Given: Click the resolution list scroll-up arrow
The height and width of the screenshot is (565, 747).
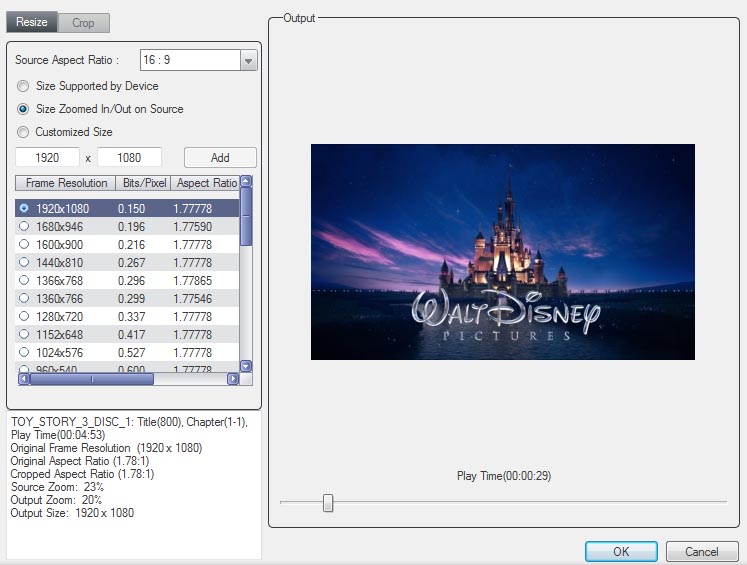Looking at the screenshot, I should pos(246,182).
